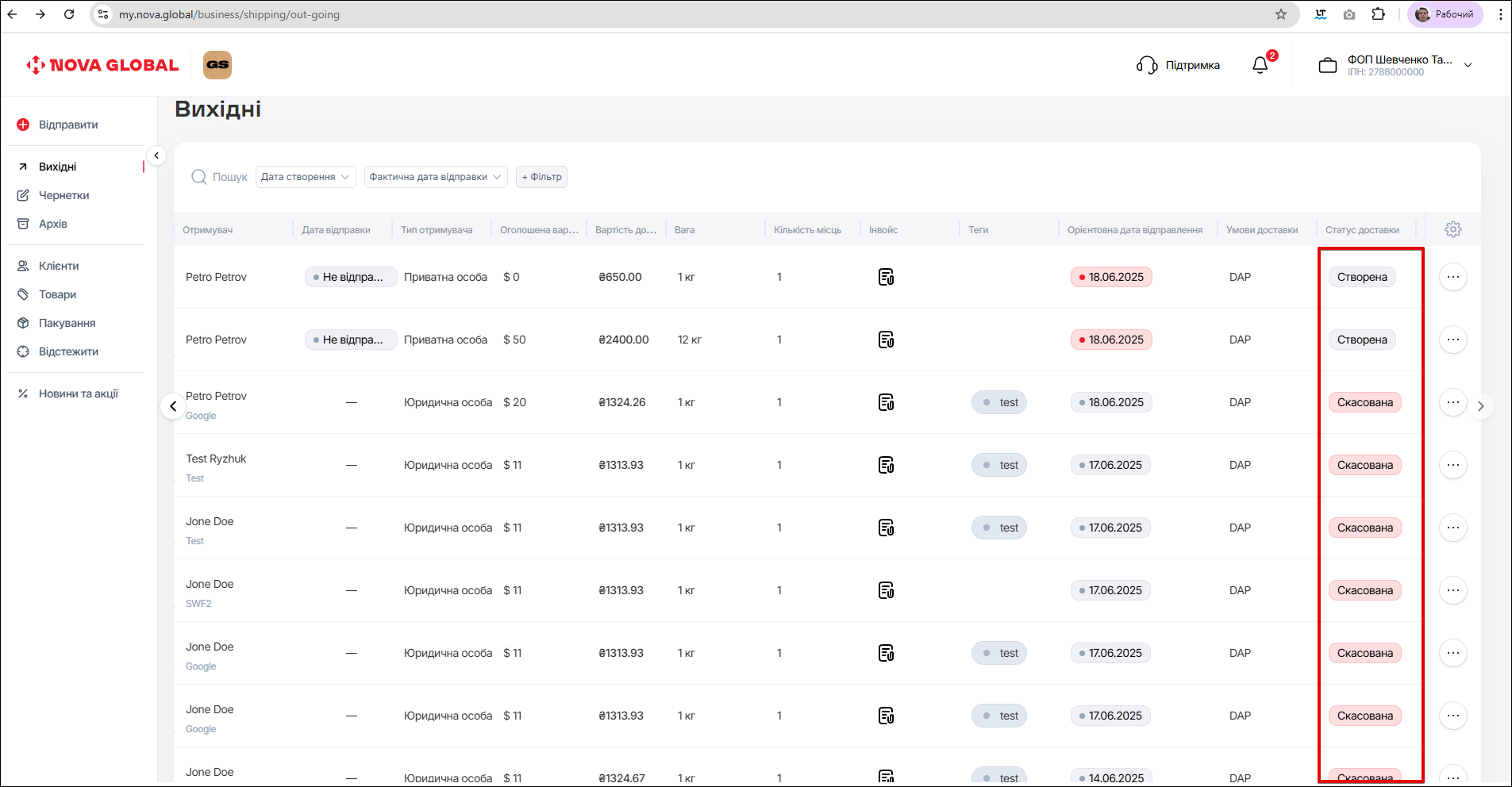Image resolution: width=1512 pixels, height=787 pixels.
Task: Click the red plus Відправити icon
Action: pyautogui.click(x=23, y=125)
